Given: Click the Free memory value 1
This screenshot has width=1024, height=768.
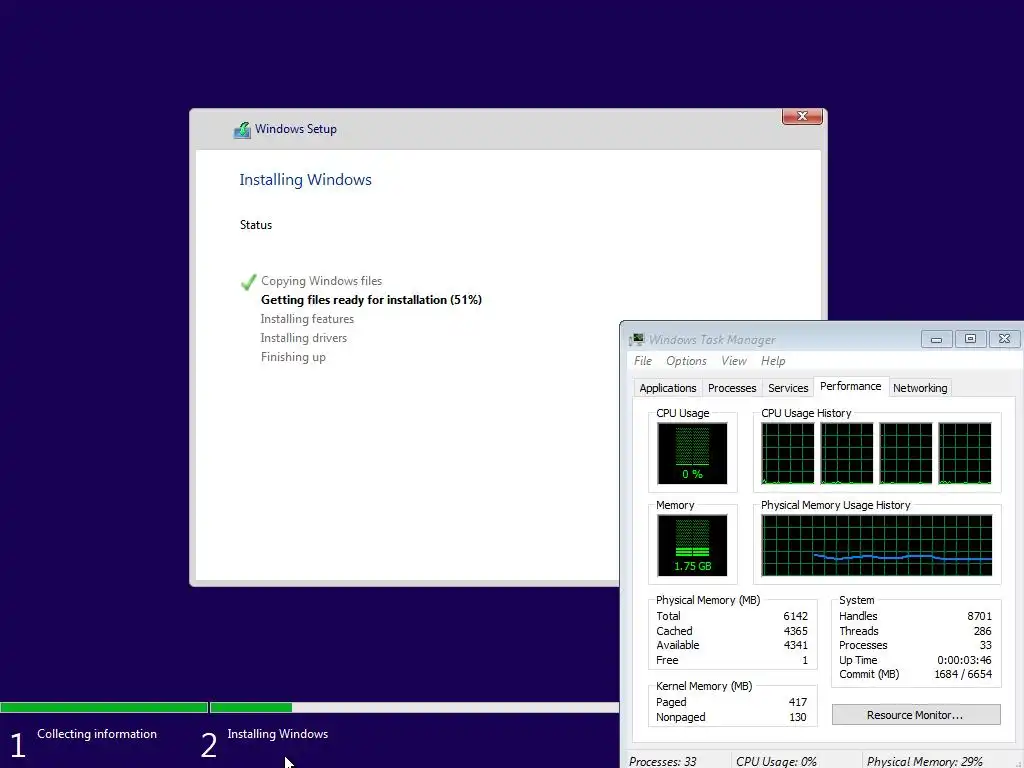Looking at the screenshot, I should click(805, 660).
